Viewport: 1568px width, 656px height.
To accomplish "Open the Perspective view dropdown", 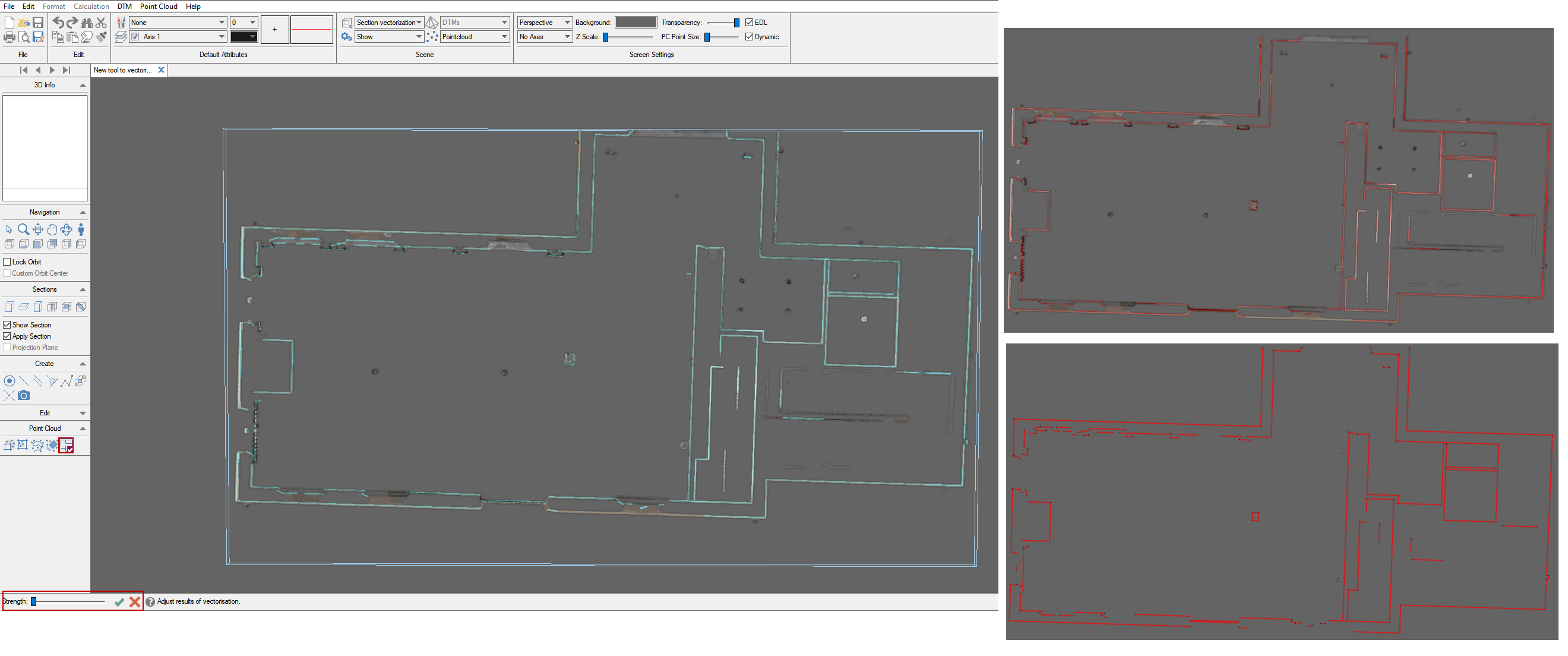I will pyautogui.click(x=544, y=23).
